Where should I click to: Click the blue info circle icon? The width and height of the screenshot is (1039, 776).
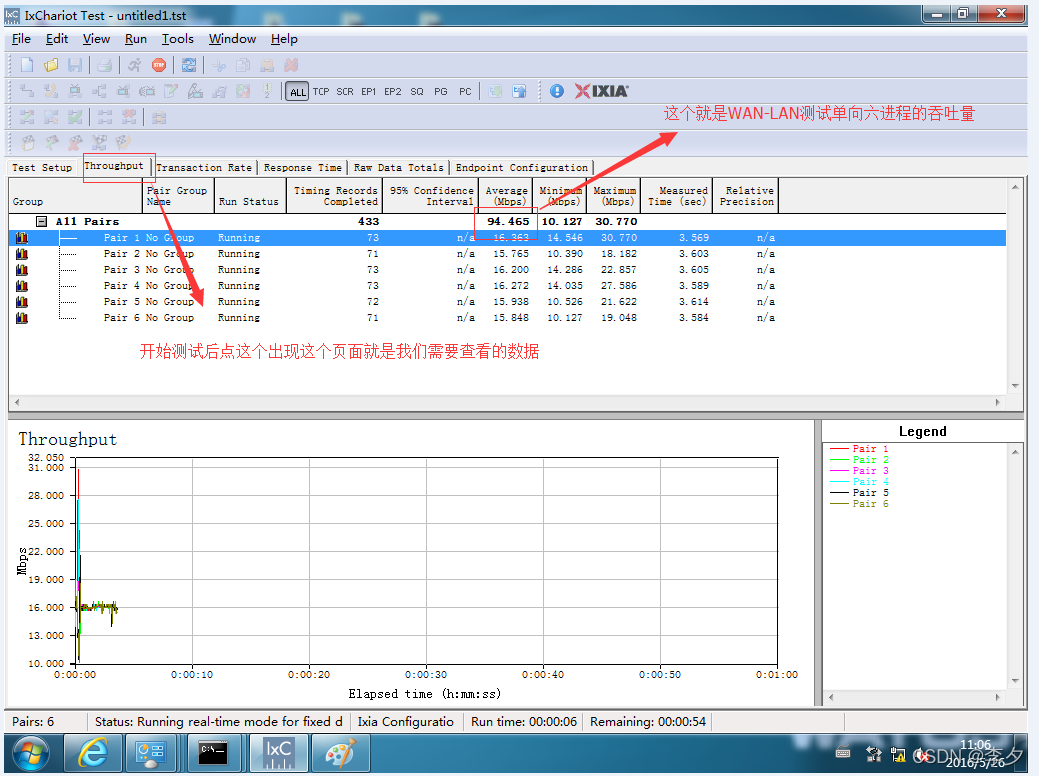557,91
